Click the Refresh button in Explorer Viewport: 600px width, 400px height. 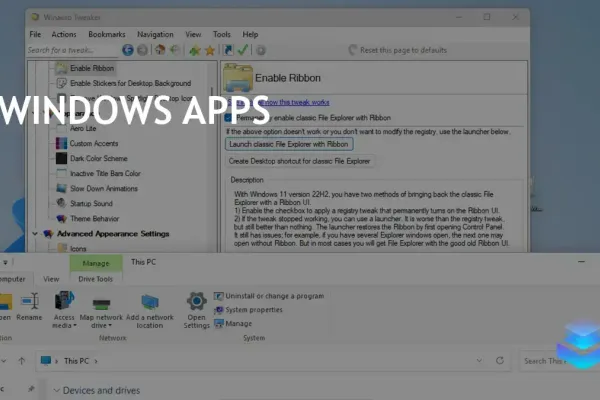click(500, 361)
